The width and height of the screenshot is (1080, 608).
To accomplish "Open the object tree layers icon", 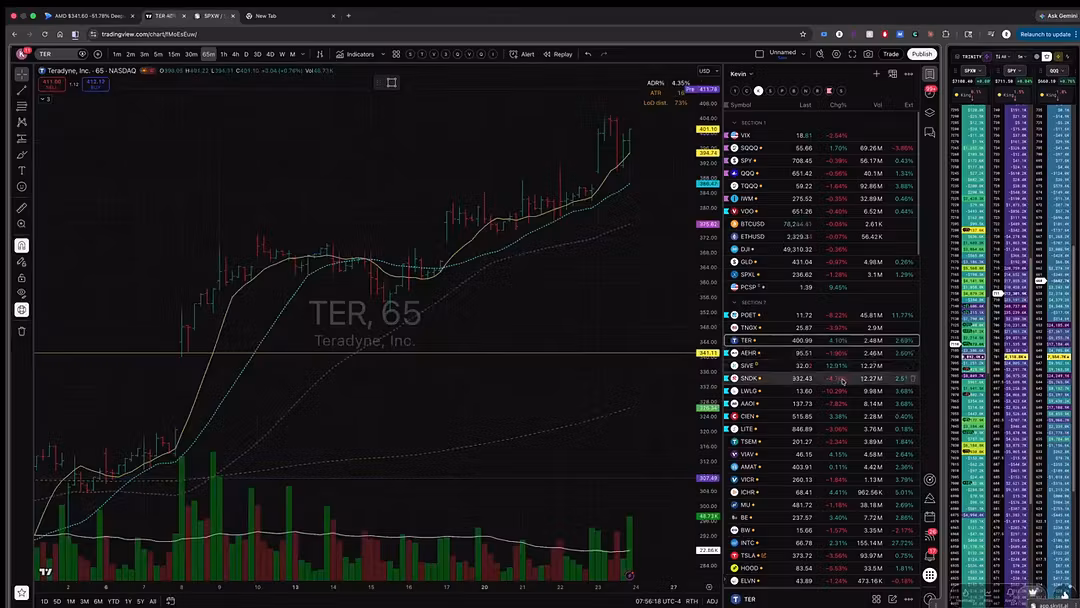I will [930, 112].
